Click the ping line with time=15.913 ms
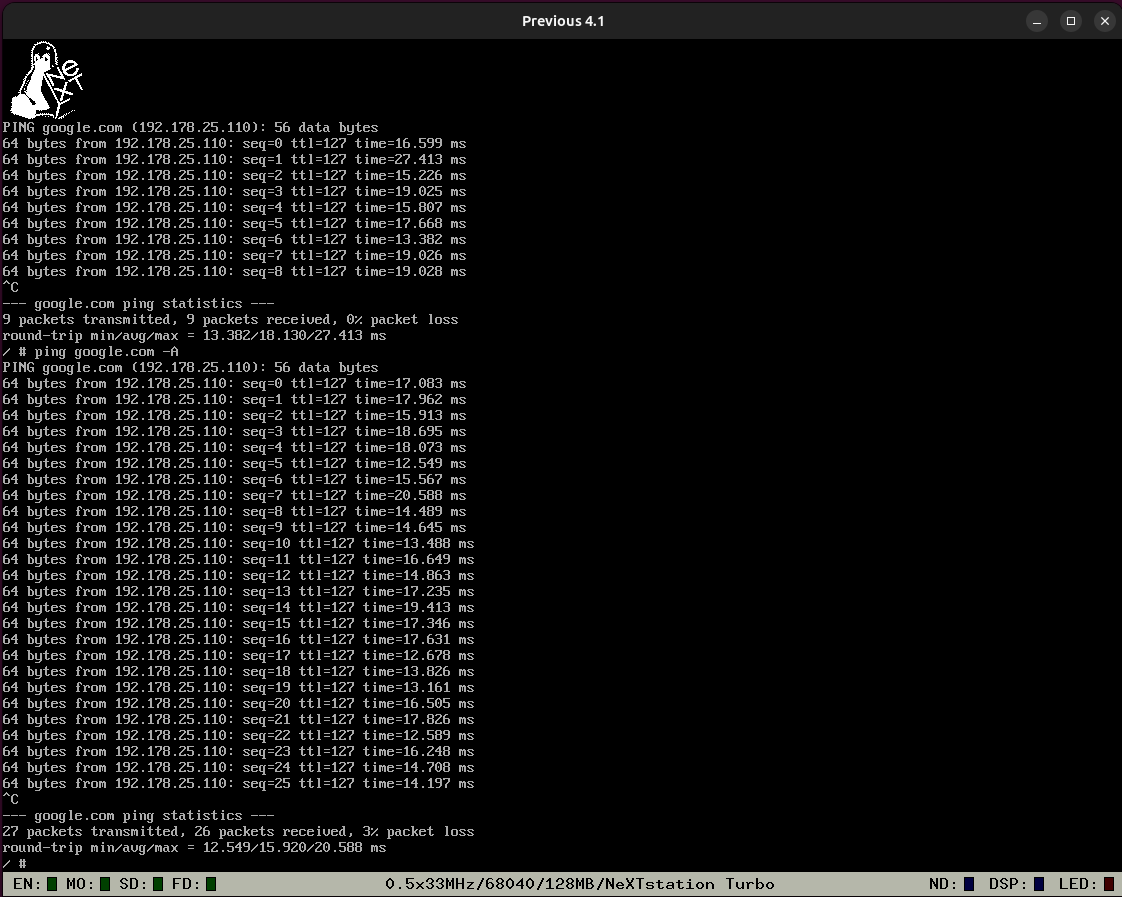 (234, 416)
